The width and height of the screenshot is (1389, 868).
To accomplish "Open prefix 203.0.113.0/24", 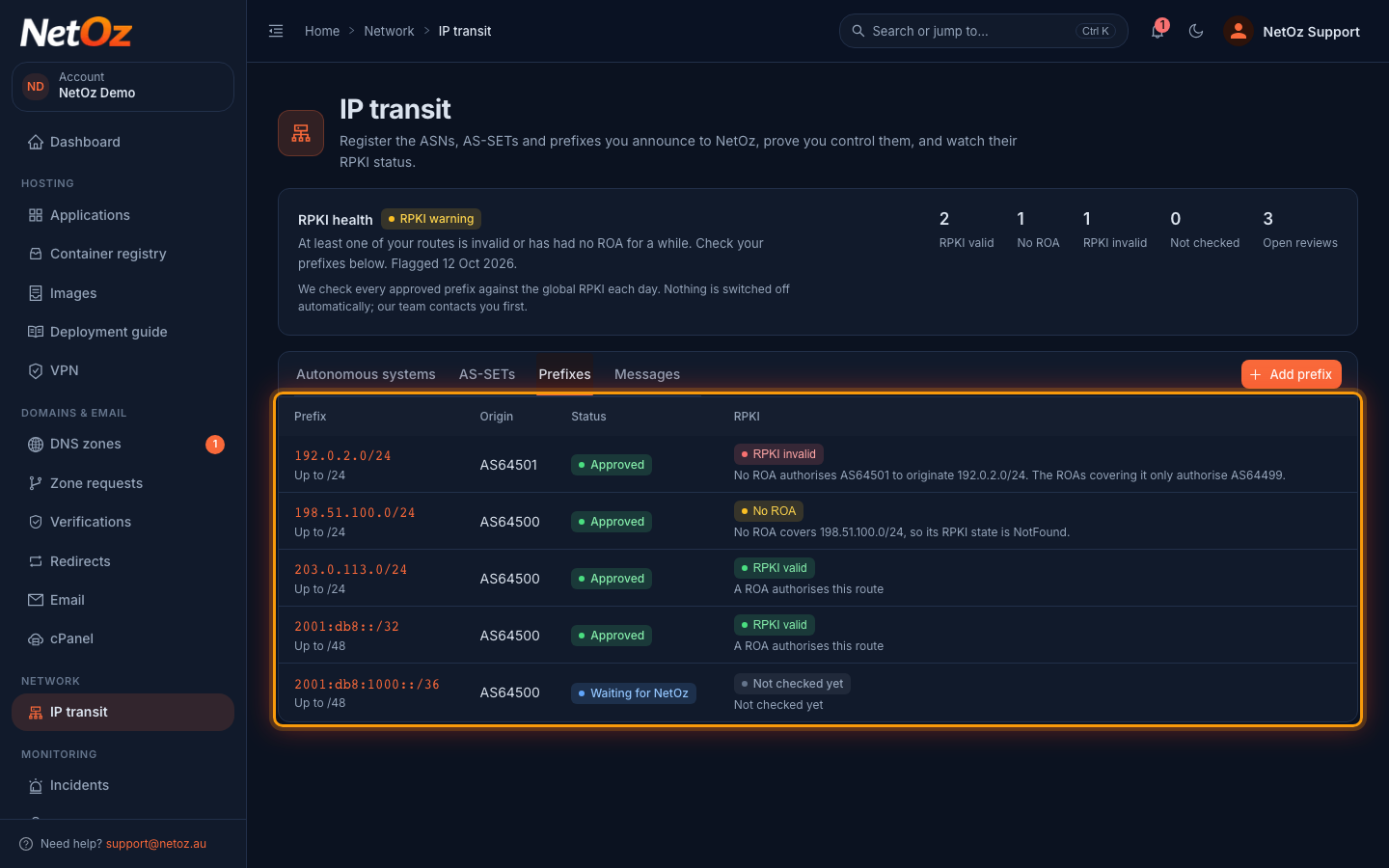I will point(350,569).
